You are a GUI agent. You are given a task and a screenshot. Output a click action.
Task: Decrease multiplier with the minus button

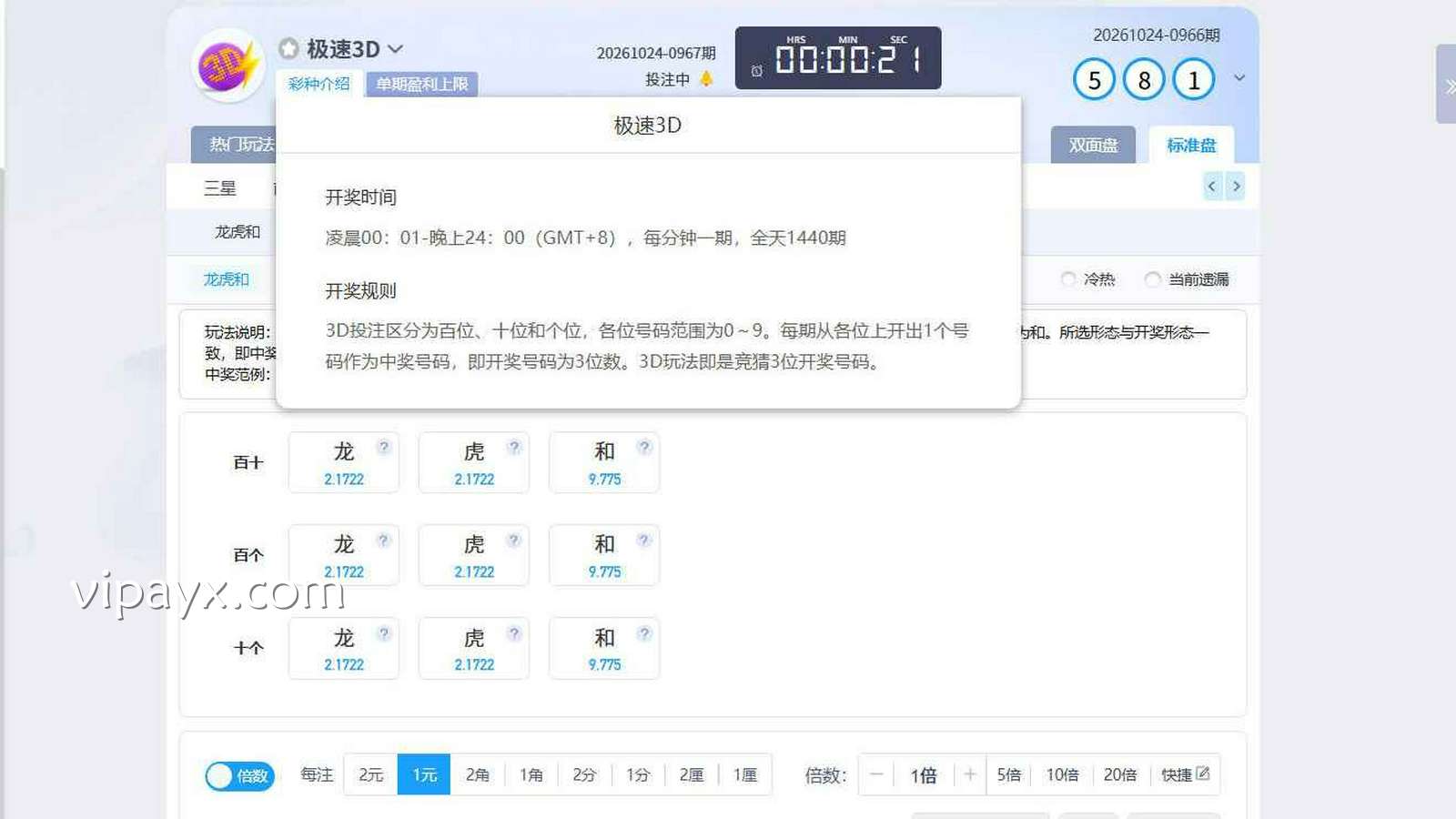(x=876, y=774)
